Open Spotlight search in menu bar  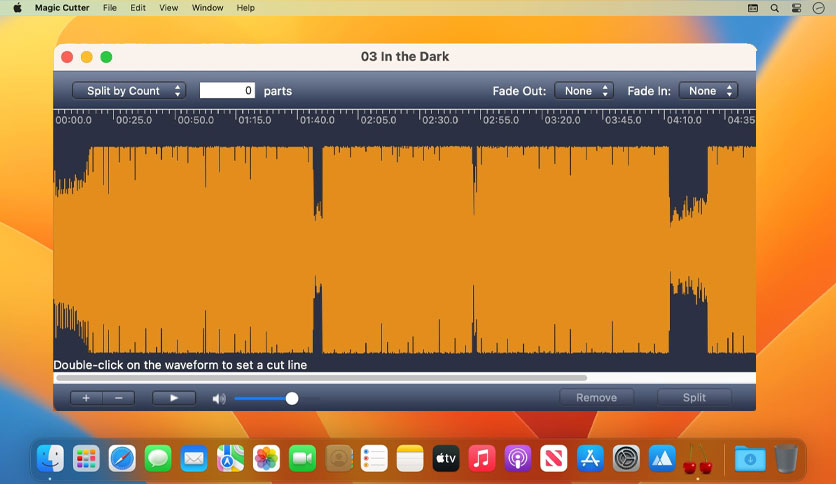click(x=775, y=8)
